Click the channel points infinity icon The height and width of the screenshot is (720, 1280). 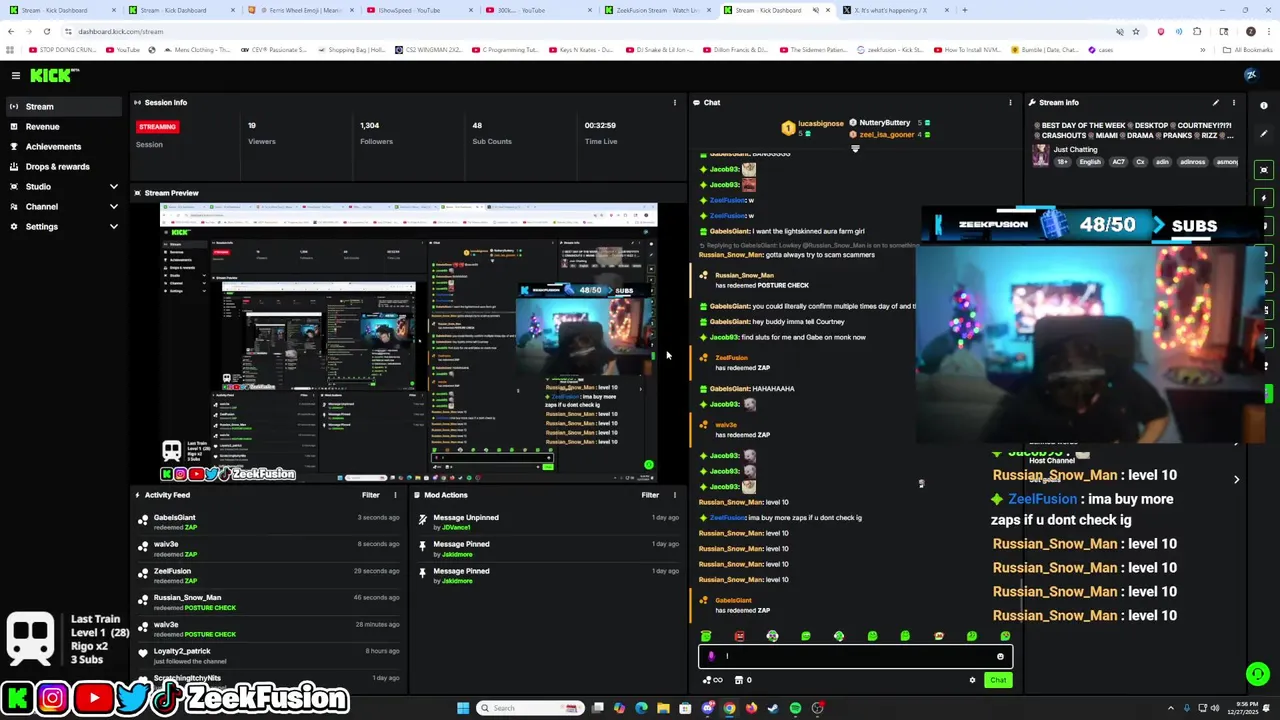[713, 680]
